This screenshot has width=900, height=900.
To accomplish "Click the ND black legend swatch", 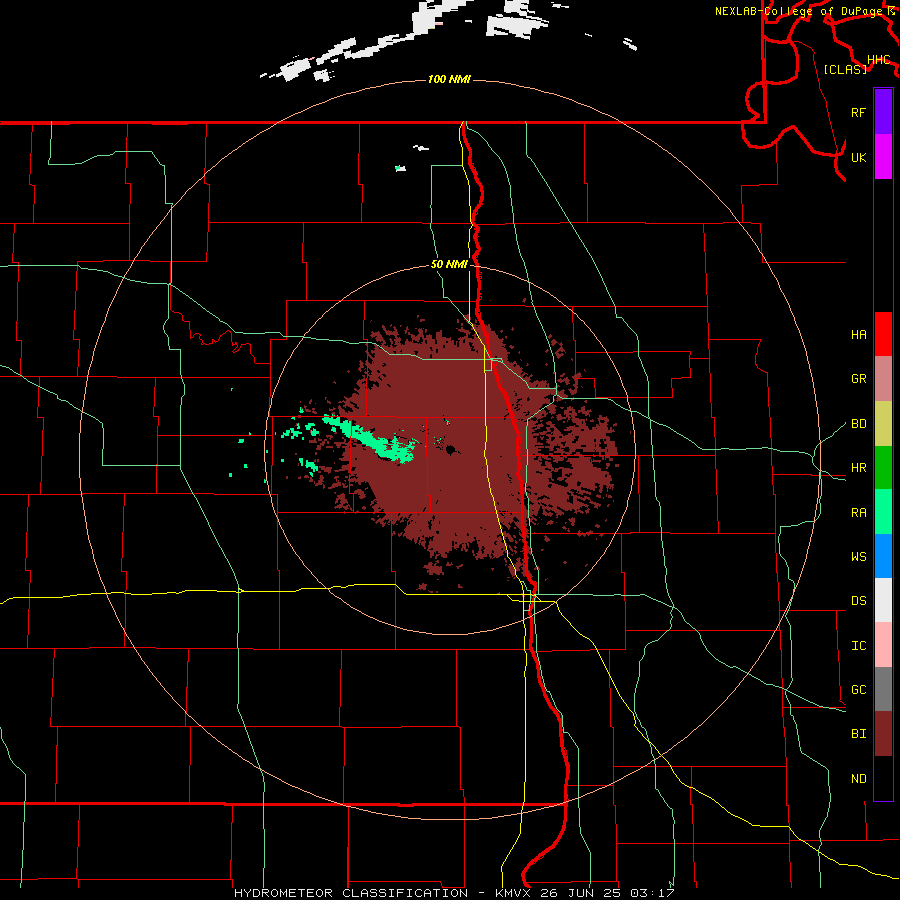I will (883, 778).
